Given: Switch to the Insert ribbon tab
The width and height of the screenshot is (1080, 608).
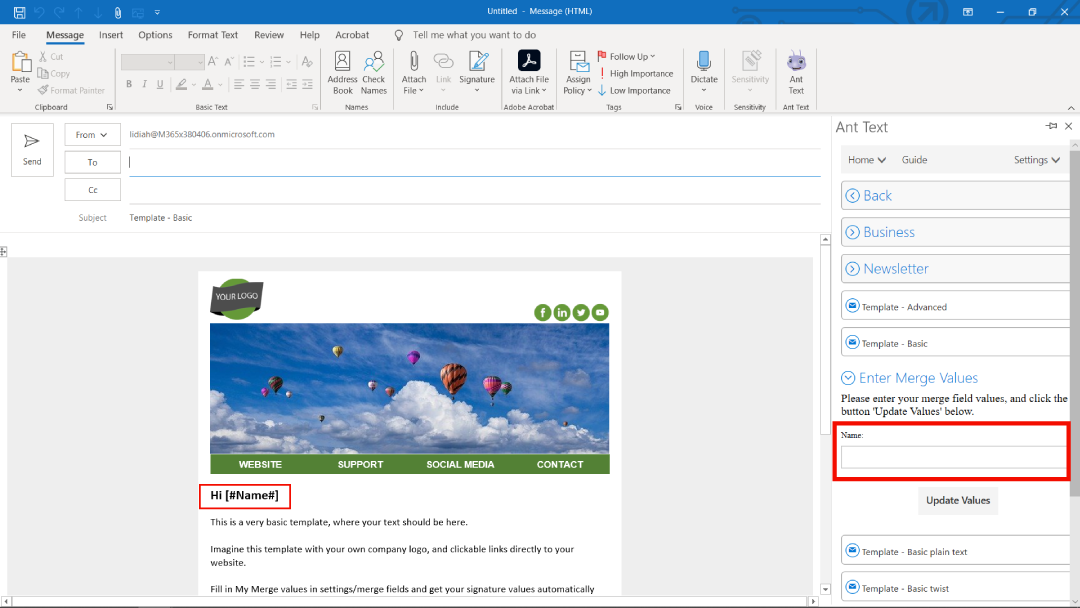Looking at the screenshot, I should pos(111,35).
